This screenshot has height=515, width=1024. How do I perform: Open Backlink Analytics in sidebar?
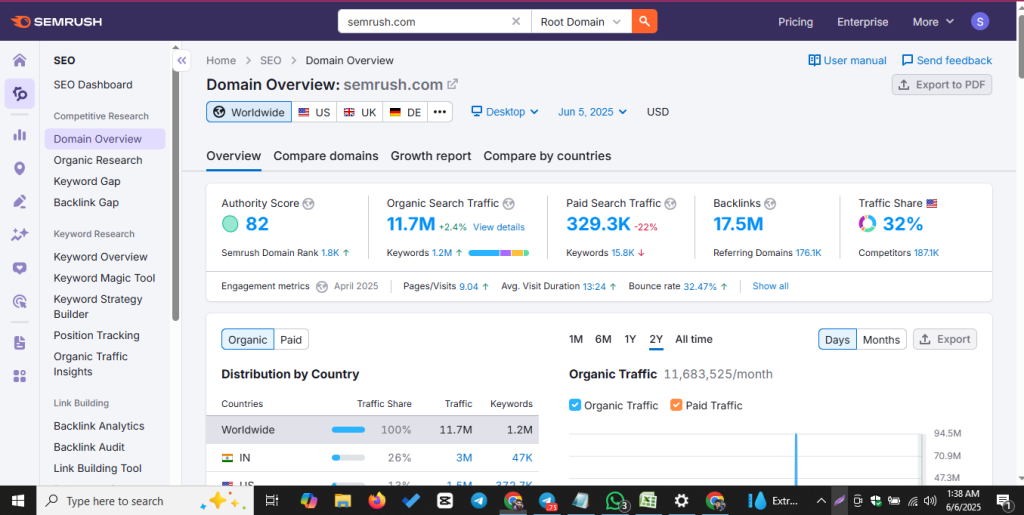click(99, 426)
